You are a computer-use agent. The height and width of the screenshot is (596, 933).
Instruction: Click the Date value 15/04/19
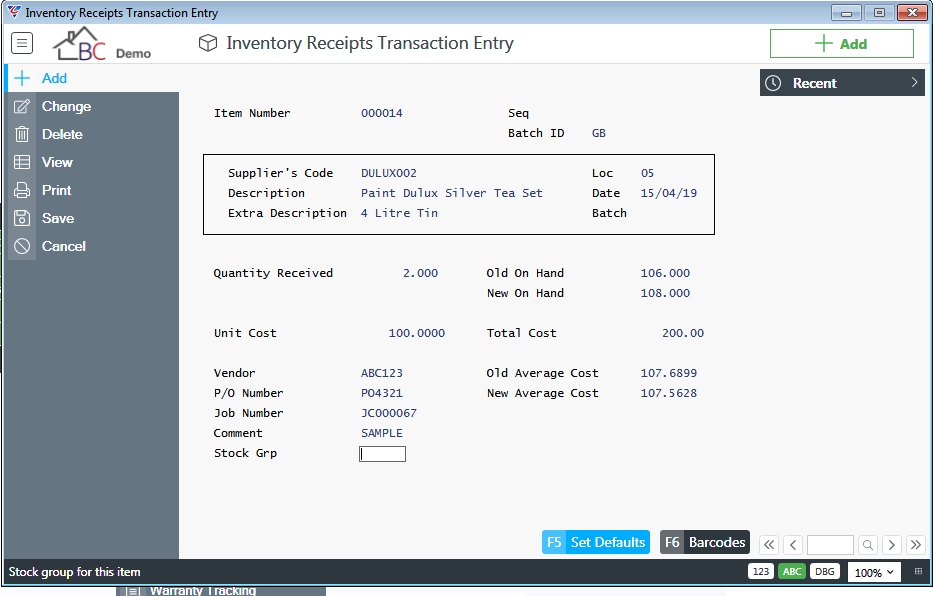tap(669, 193)
